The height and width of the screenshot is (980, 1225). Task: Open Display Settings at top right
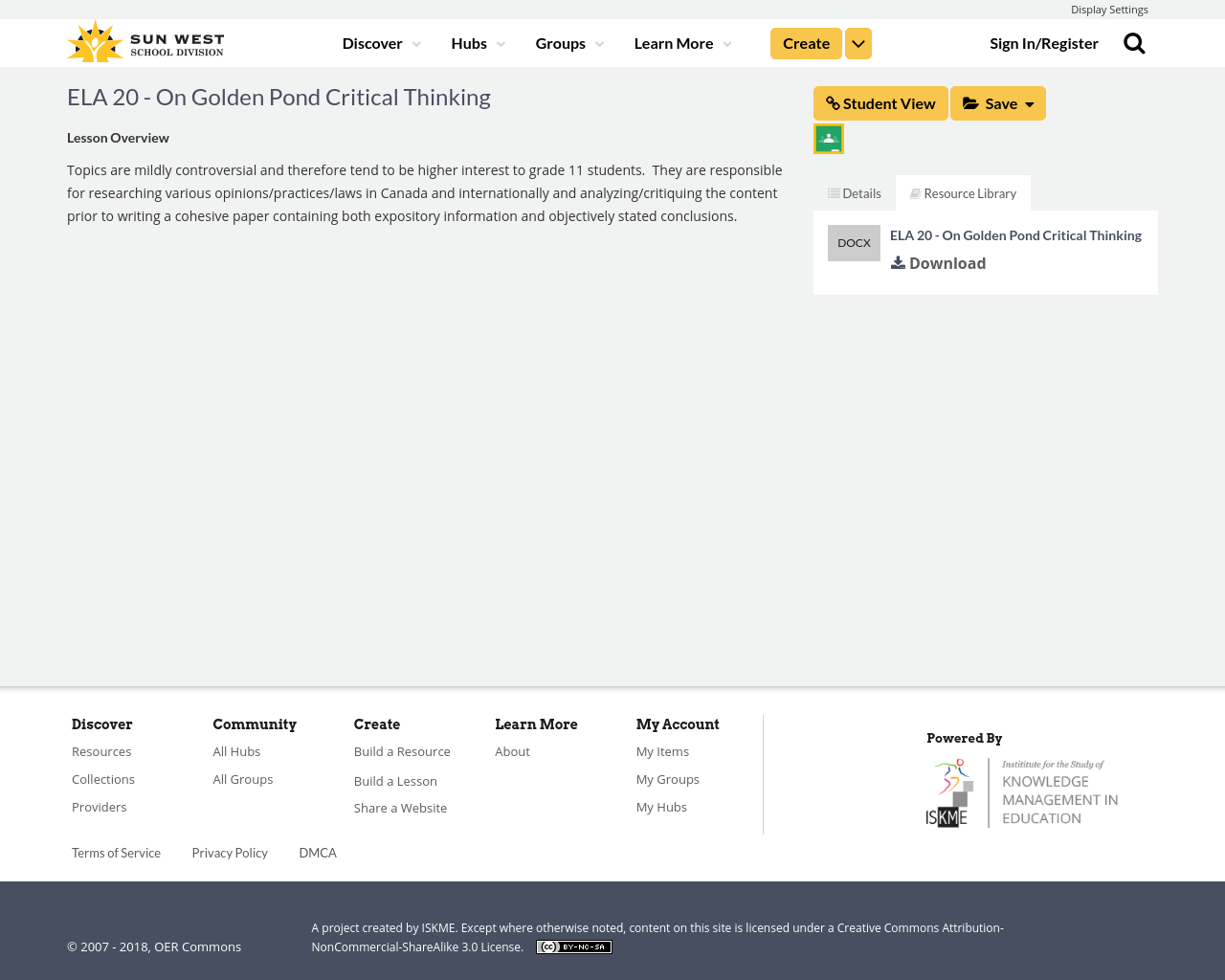pyautogui.click(x=1109, y=10)
